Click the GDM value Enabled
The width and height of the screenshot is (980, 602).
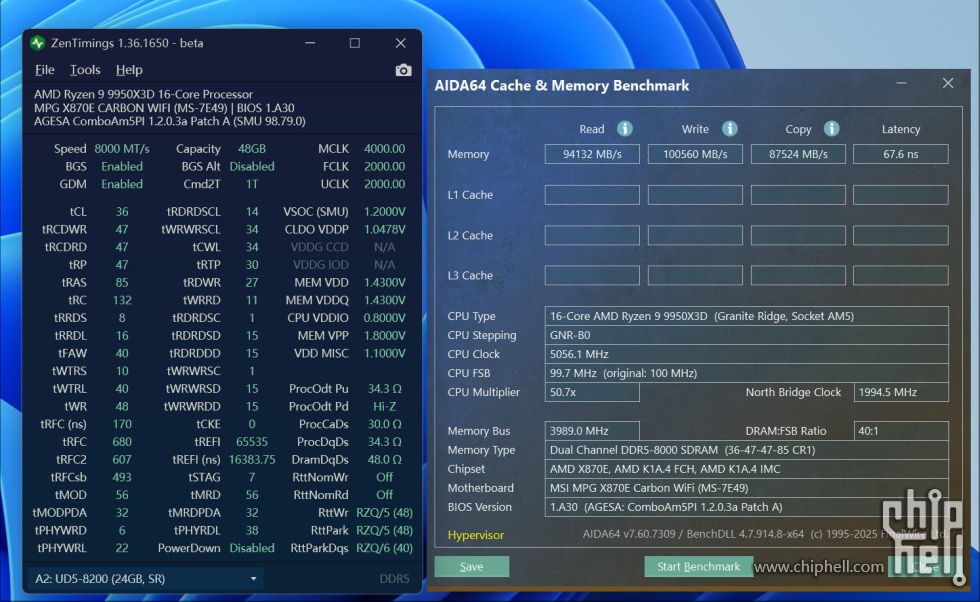point(122,184)
